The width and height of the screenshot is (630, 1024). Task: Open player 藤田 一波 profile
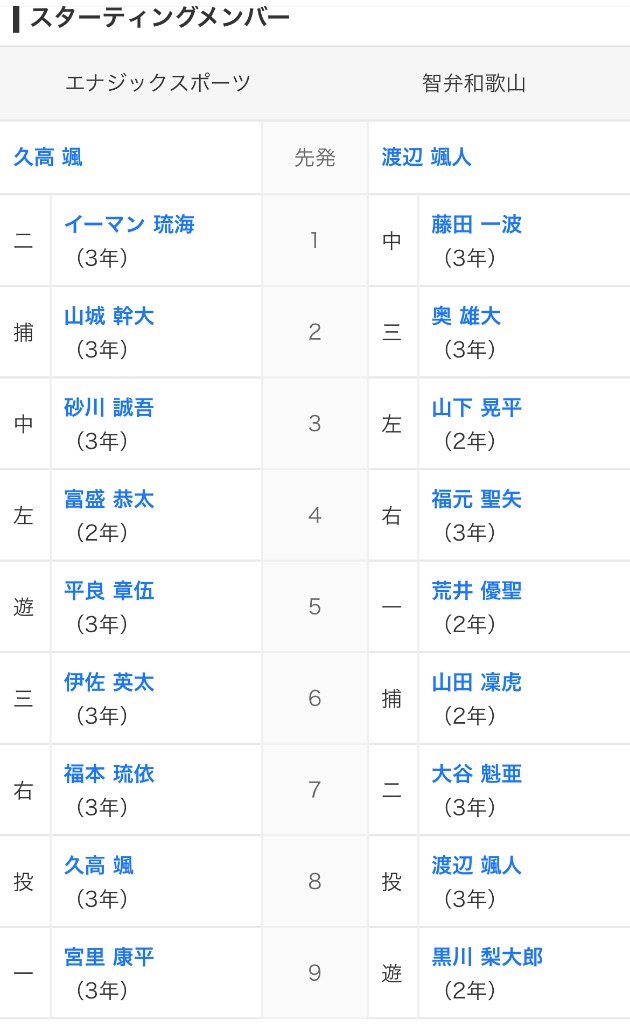click(477, 225)
